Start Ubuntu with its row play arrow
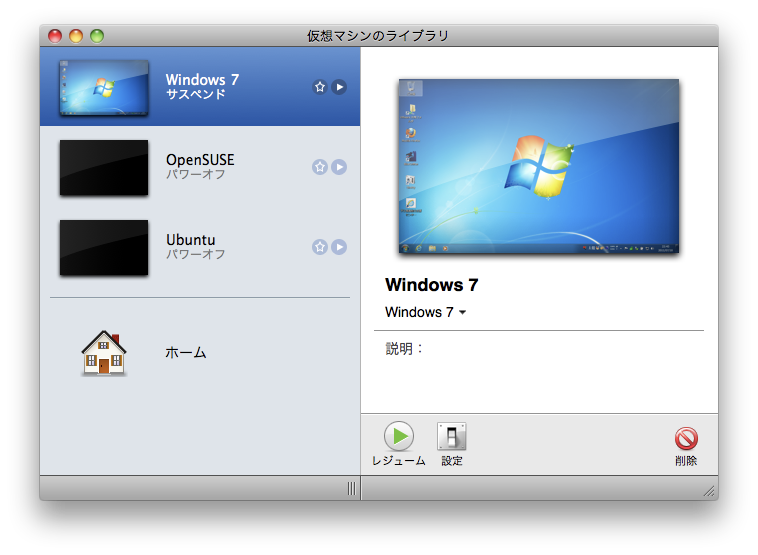This screenshot has width=758, height=555. pyautogui.click(x=339, y=247)
